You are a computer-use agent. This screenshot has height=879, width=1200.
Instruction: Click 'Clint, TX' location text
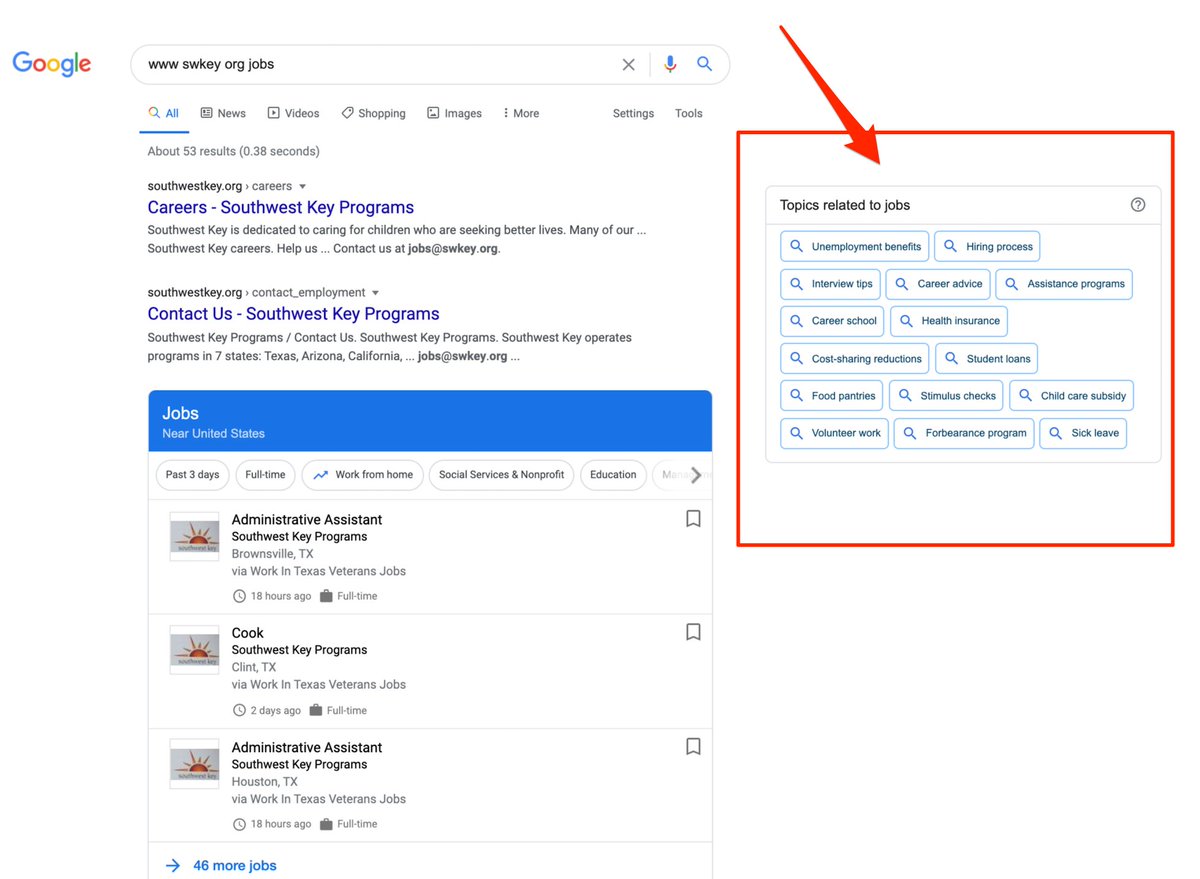254,667
